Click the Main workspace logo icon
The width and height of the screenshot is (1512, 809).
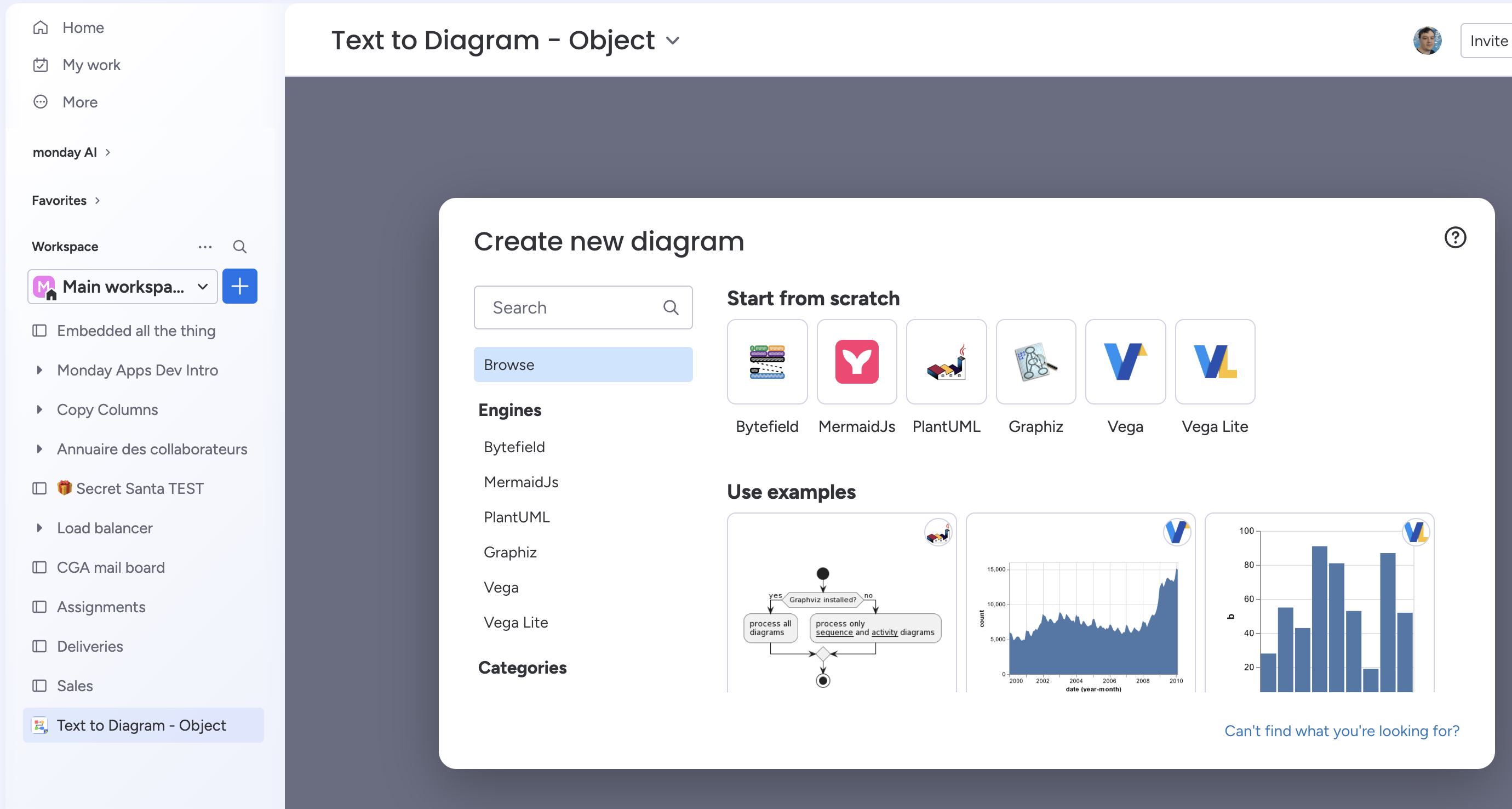coord(44,287)
